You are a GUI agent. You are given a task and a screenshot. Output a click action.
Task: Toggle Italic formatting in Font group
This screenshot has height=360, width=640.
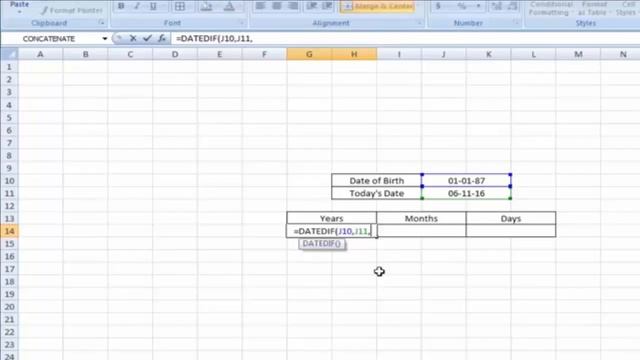click(137, 6)
